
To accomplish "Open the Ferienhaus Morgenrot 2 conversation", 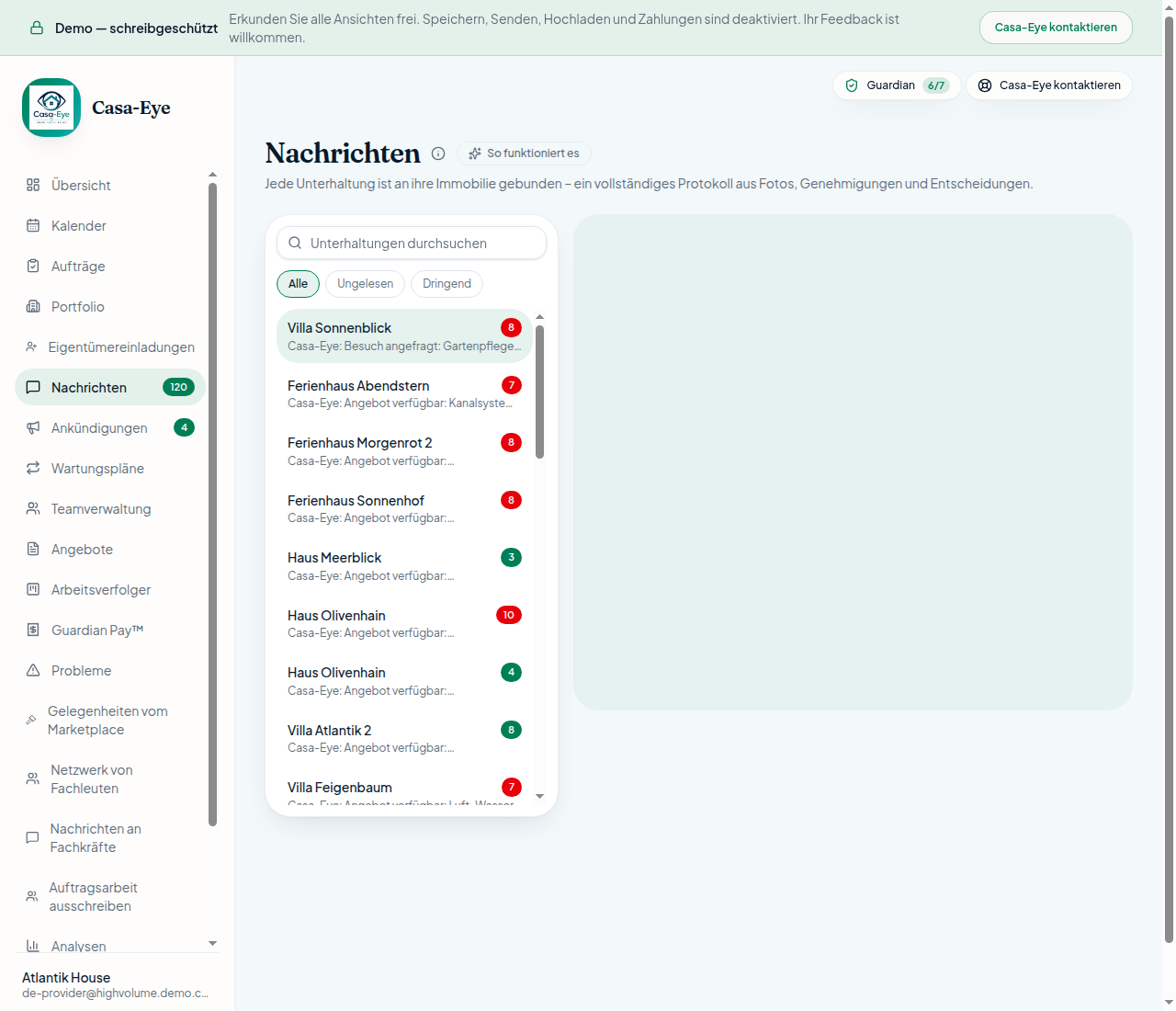I will [404, 451].
